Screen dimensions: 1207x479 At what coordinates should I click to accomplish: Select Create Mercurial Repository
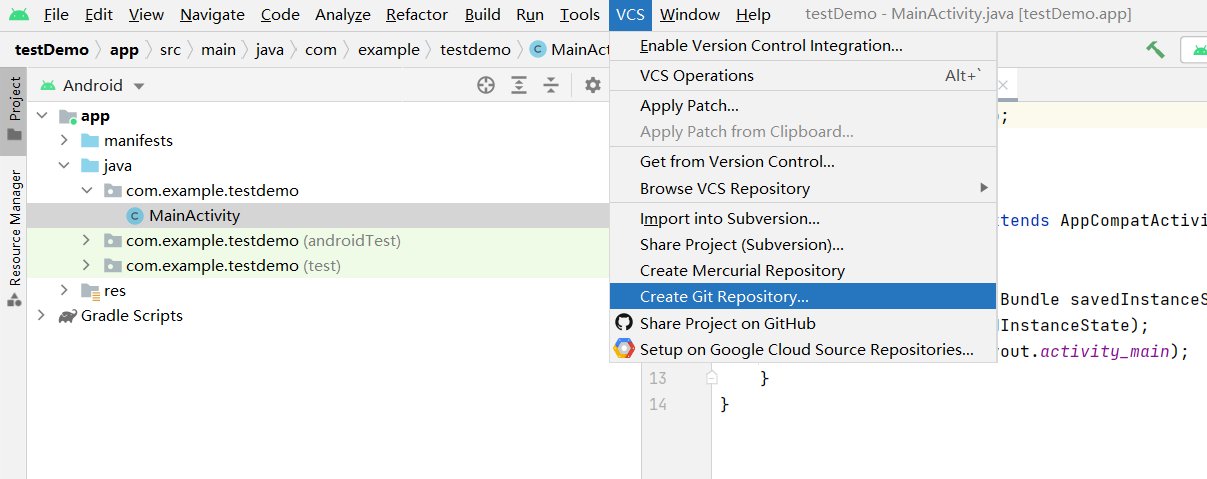tap(803, 271)
